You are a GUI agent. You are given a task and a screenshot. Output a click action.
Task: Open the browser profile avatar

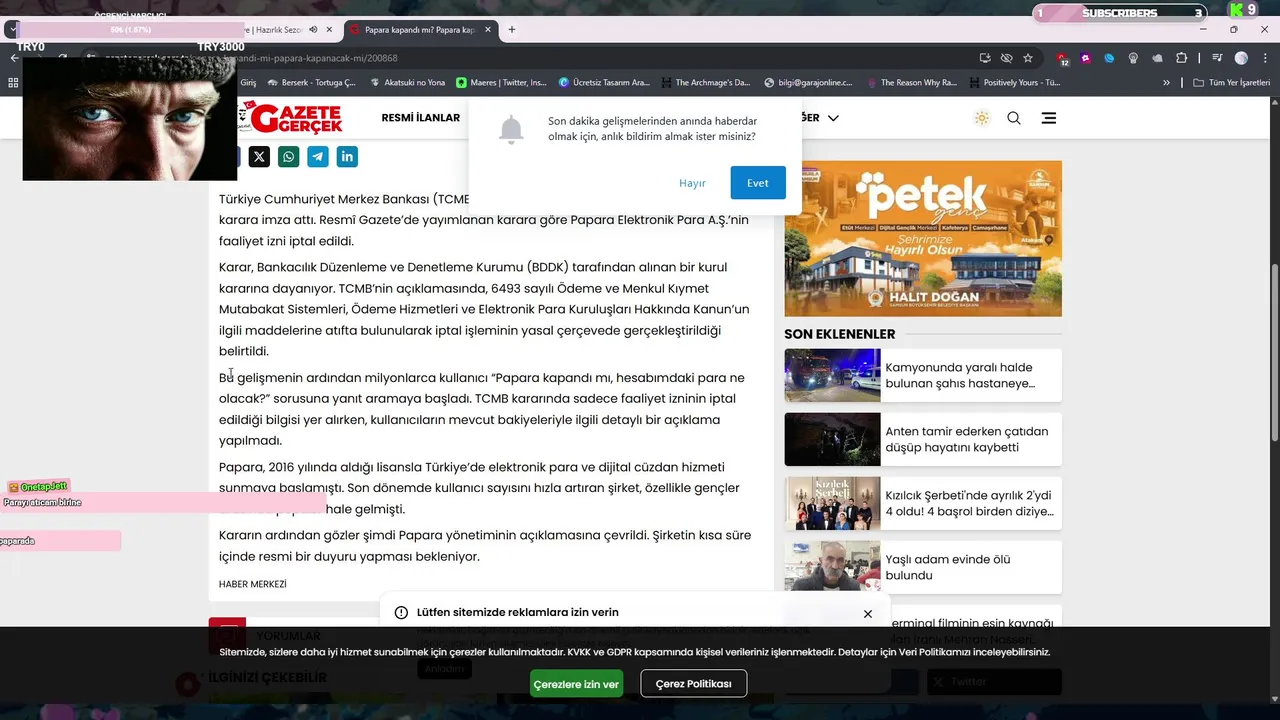1241,58
